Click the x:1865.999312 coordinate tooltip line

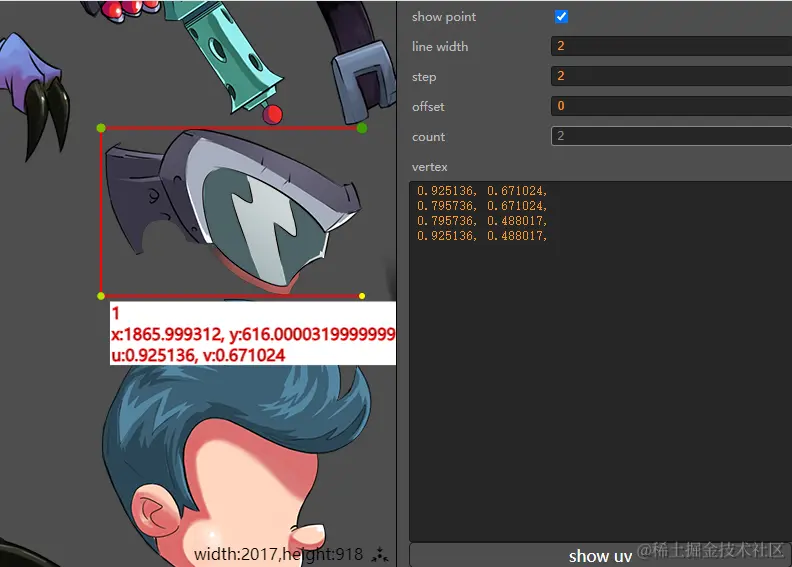click(253, 334)
